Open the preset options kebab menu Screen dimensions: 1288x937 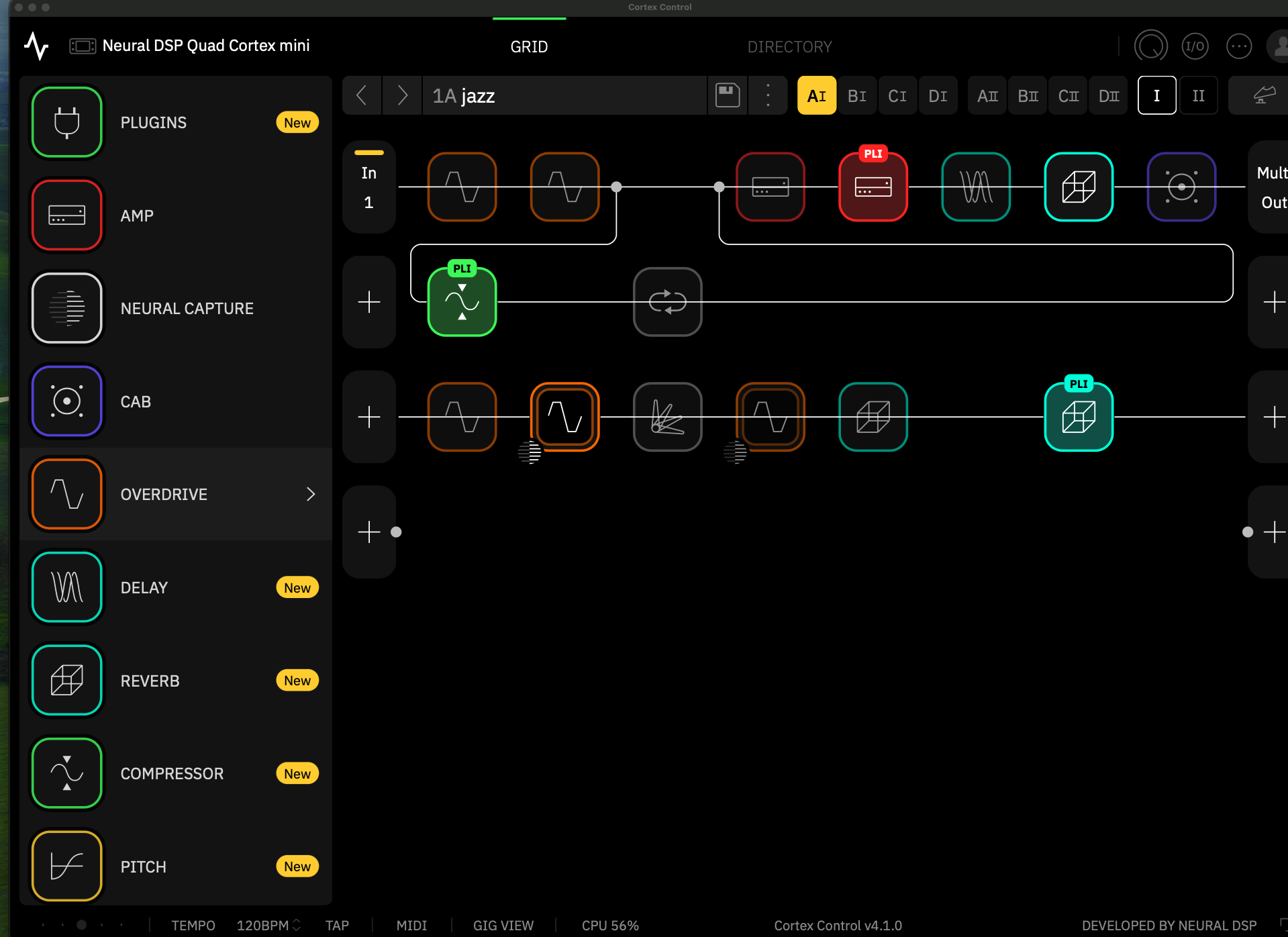coord(768,95)
